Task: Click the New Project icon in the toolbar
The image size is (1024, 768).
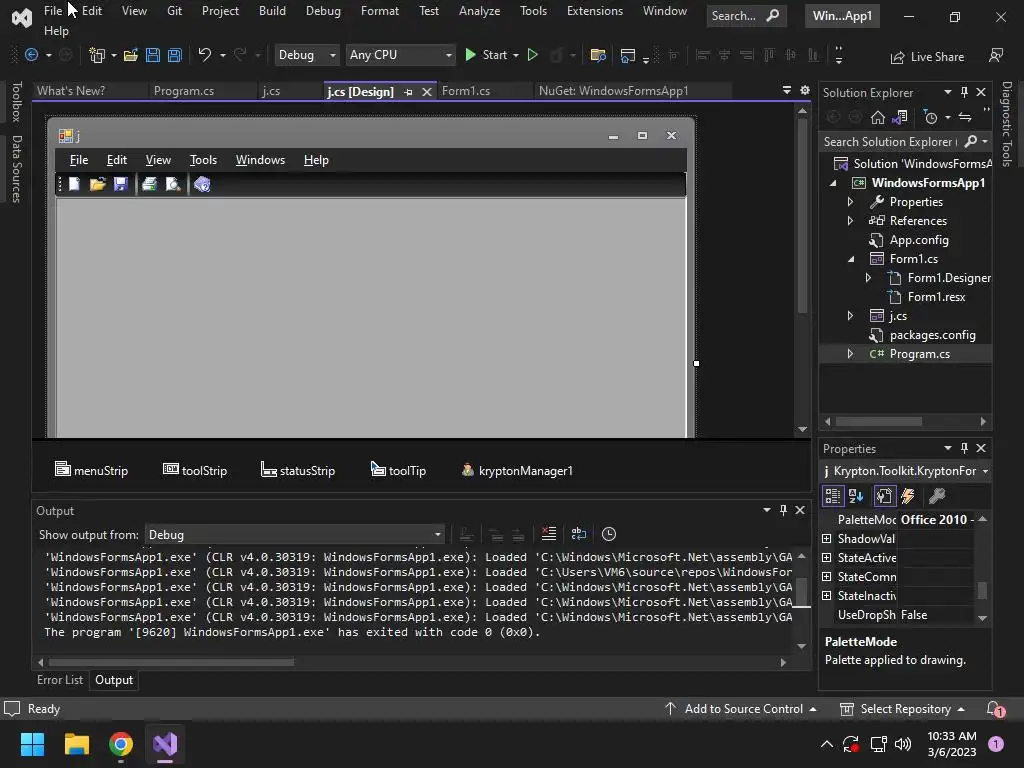Action: point(97,56)
